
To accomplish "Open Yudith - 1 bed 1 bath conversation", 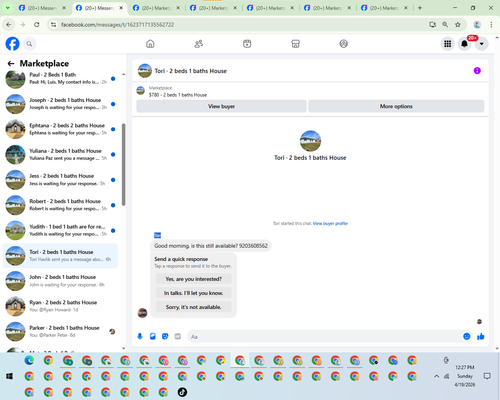I will point(60,230).
